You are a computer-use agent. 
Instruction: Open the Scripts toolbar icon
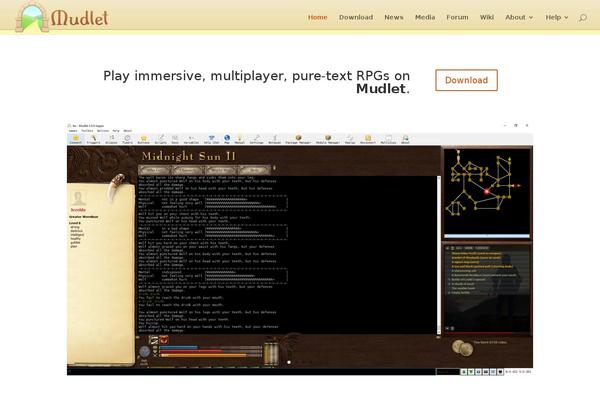[161, 139]
